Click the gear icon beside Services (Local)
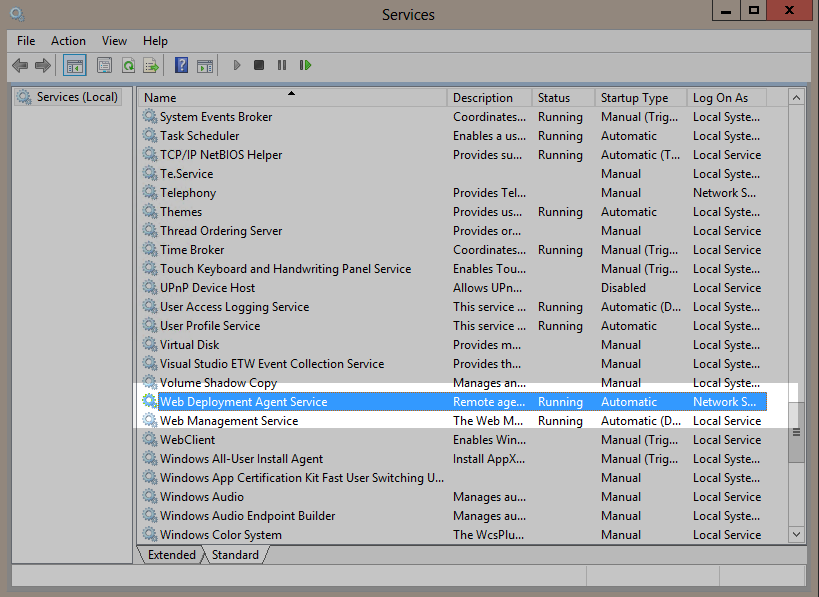 24,97
